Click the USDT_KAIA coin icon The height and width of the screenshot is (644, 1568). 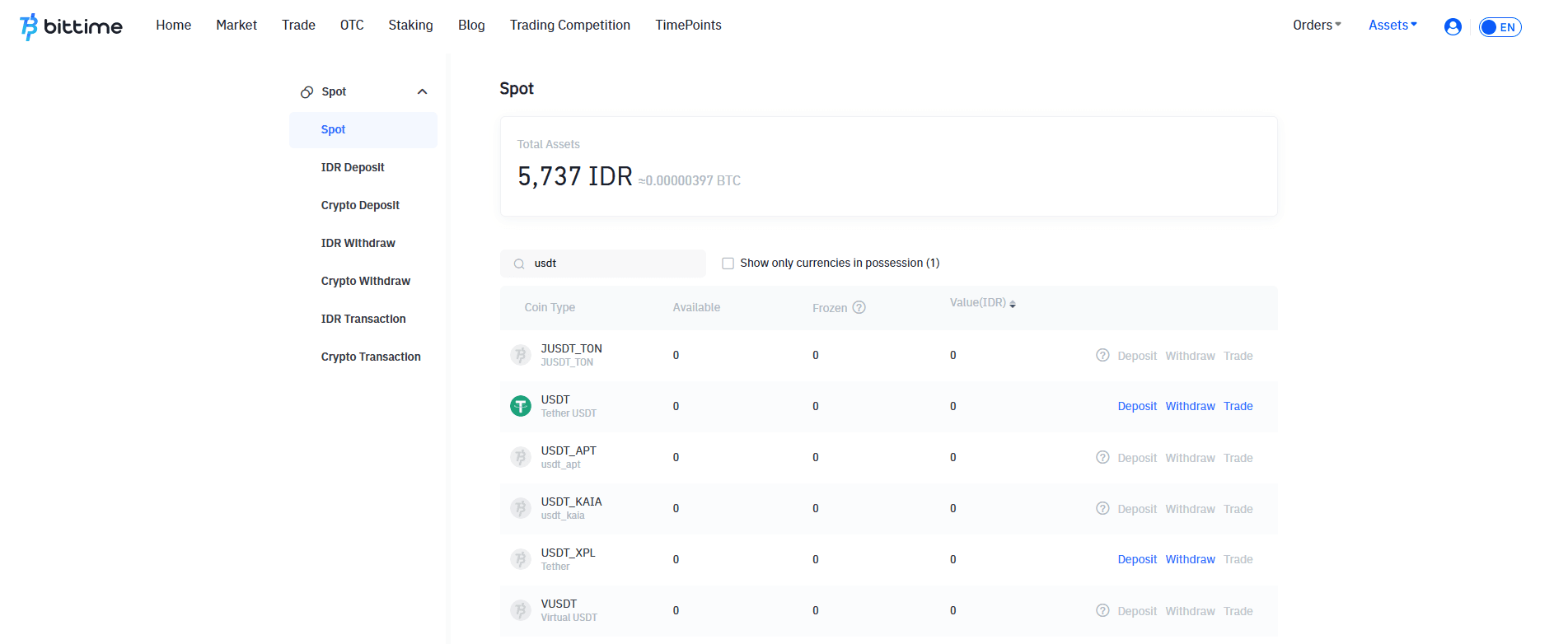click(521, 509)
